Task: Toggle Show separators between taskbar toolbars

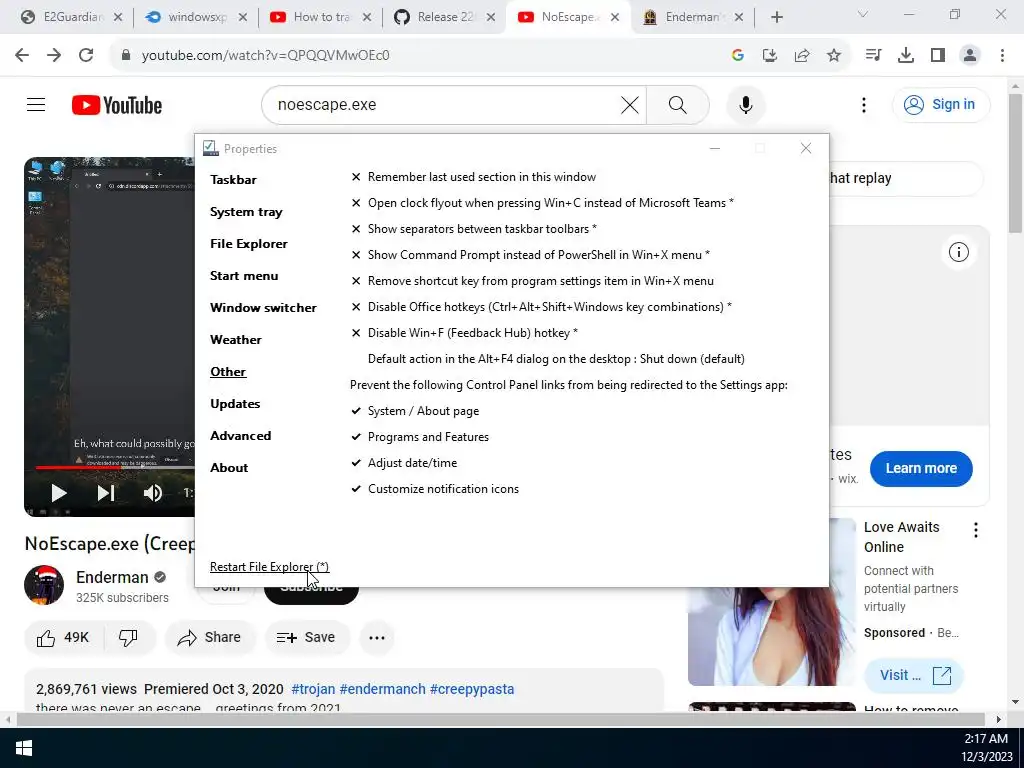Action: (473, 229)
